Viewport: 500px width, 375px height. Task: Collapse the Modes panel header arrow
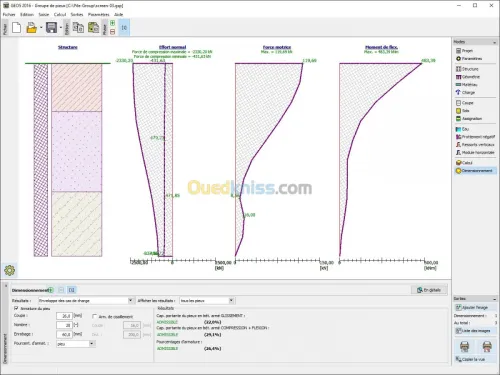494,42
